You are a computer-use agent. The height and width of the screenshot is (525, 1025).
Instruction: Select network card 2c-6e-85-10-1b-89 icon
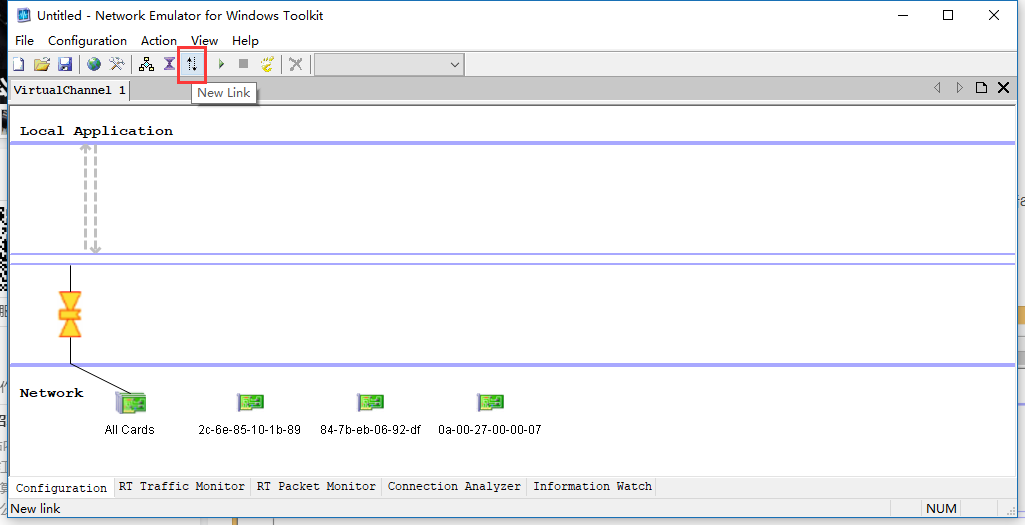(x=250, y=402)
